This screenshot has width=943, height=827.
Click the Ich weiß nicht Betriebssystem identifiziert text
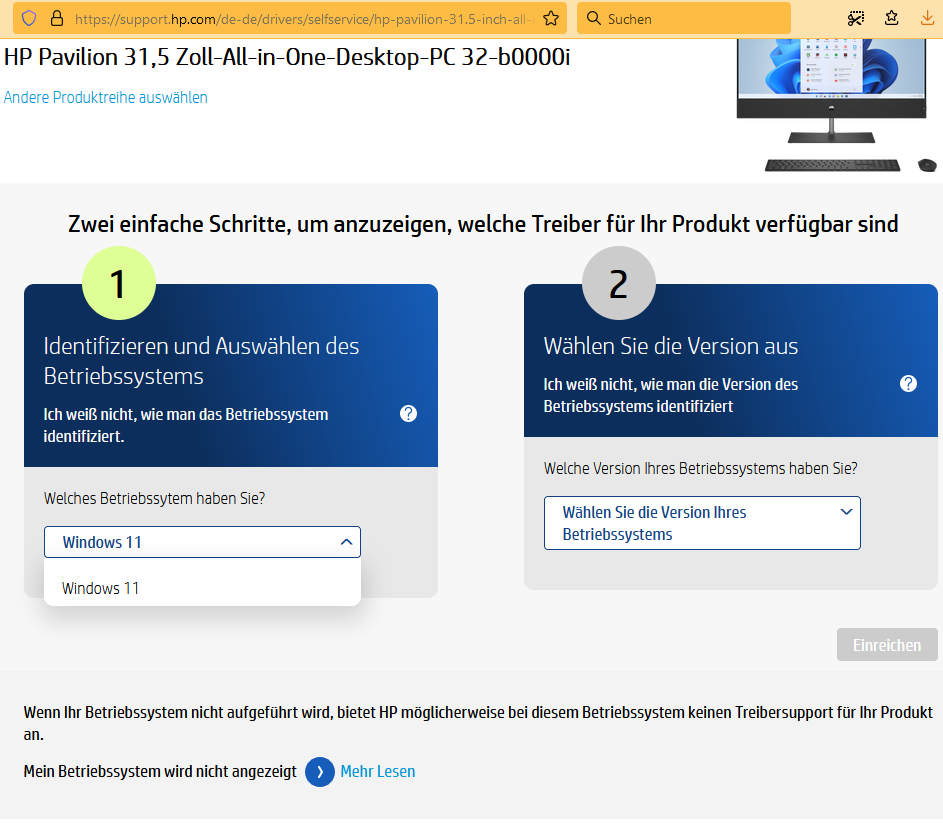click(186, 425)
